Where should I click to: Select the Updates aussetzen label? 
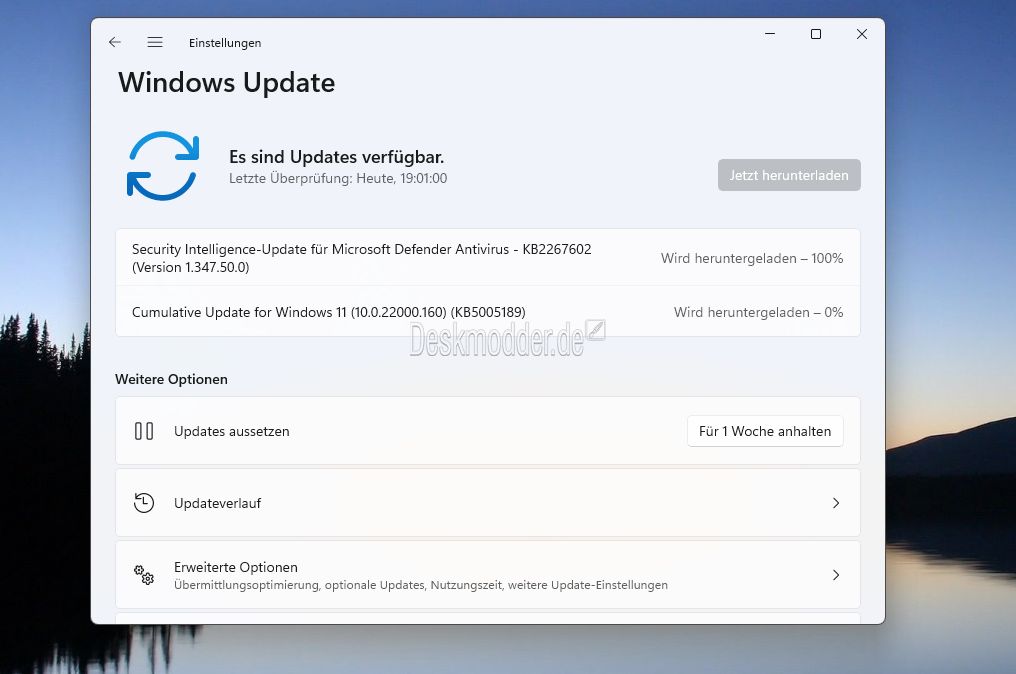[231, 432]
